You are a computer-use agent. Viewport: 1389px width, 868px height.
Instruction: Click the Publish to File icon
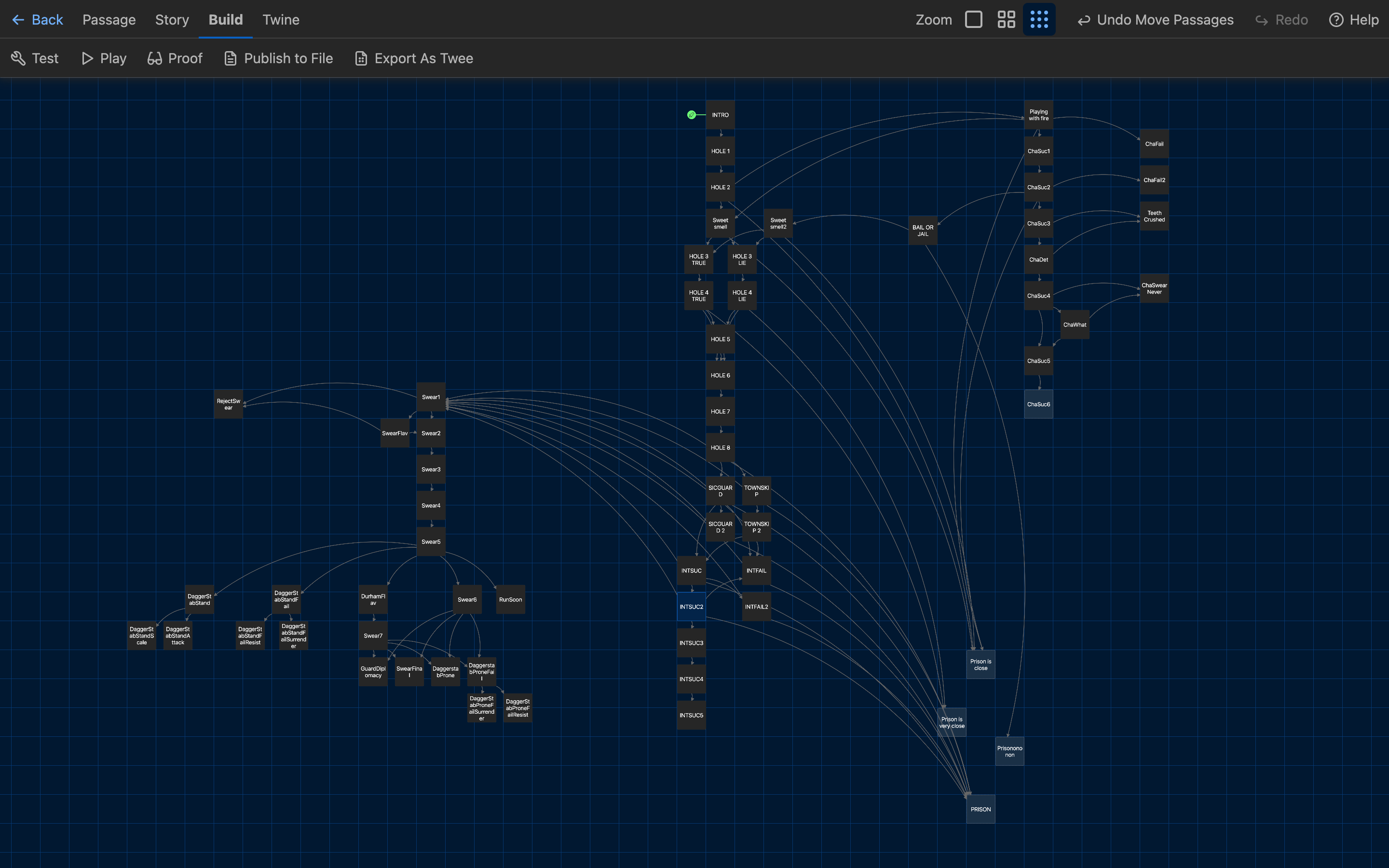point(230,58)
